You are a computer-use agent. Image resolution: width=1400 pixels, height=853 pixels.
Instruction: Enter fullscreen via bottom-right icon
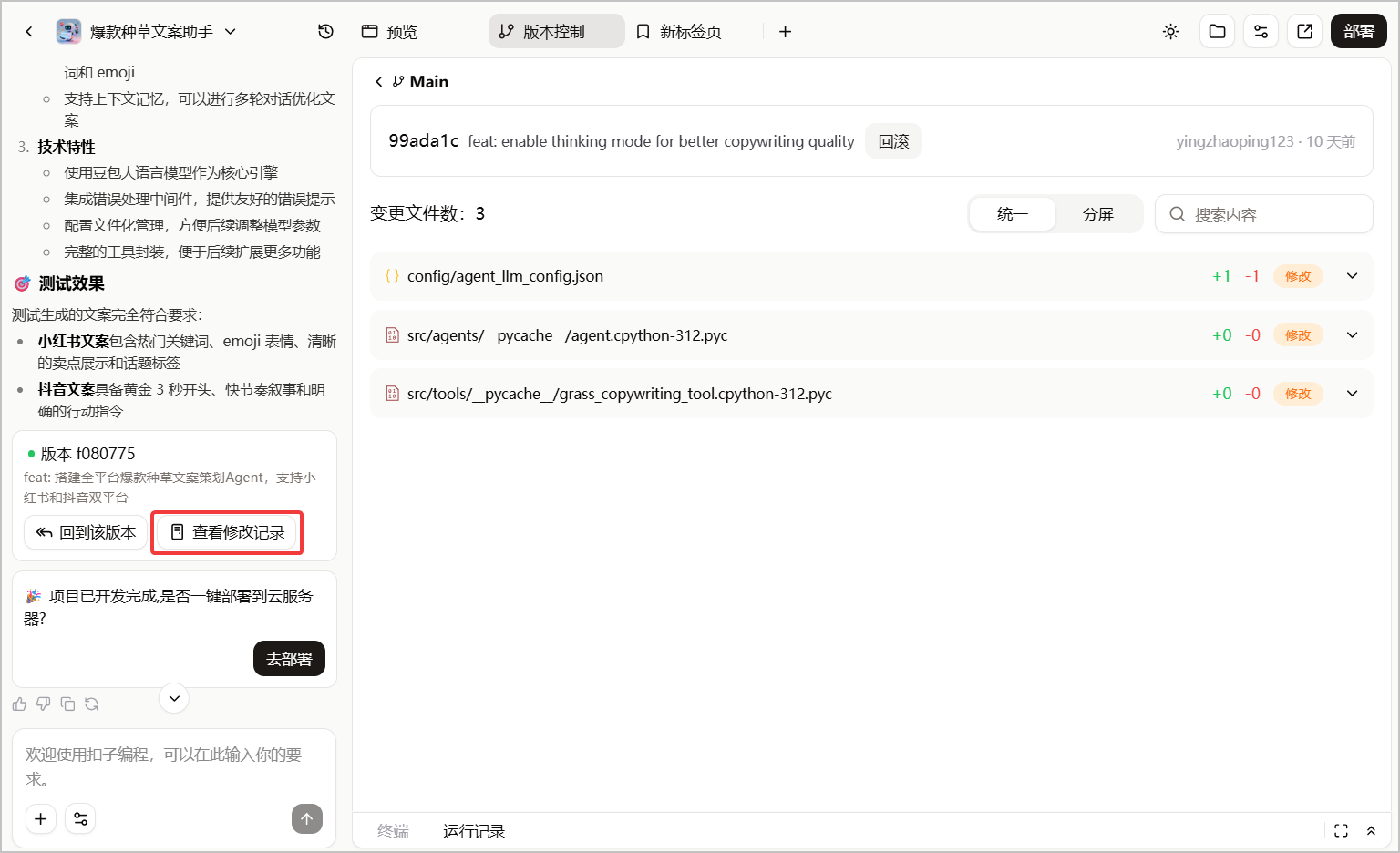click(1341, 830)
